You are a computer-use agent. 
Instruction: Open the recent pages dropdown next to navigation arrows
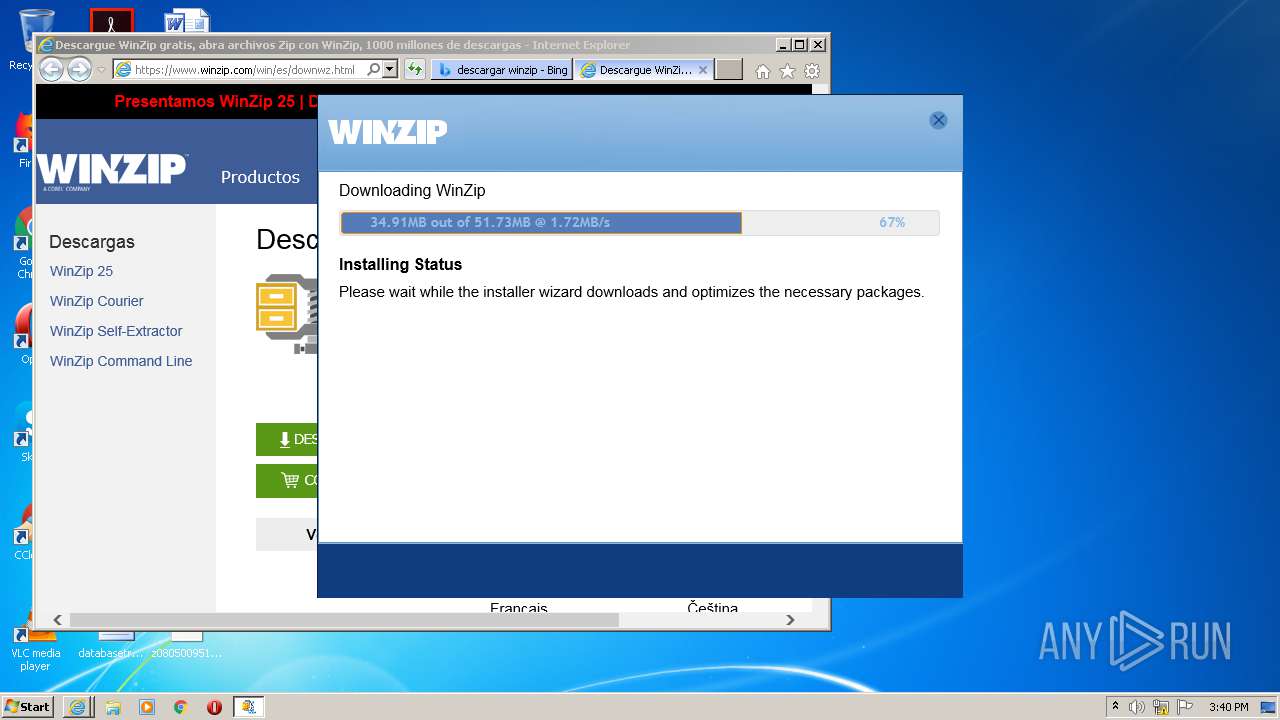click(x=101, y=70)
